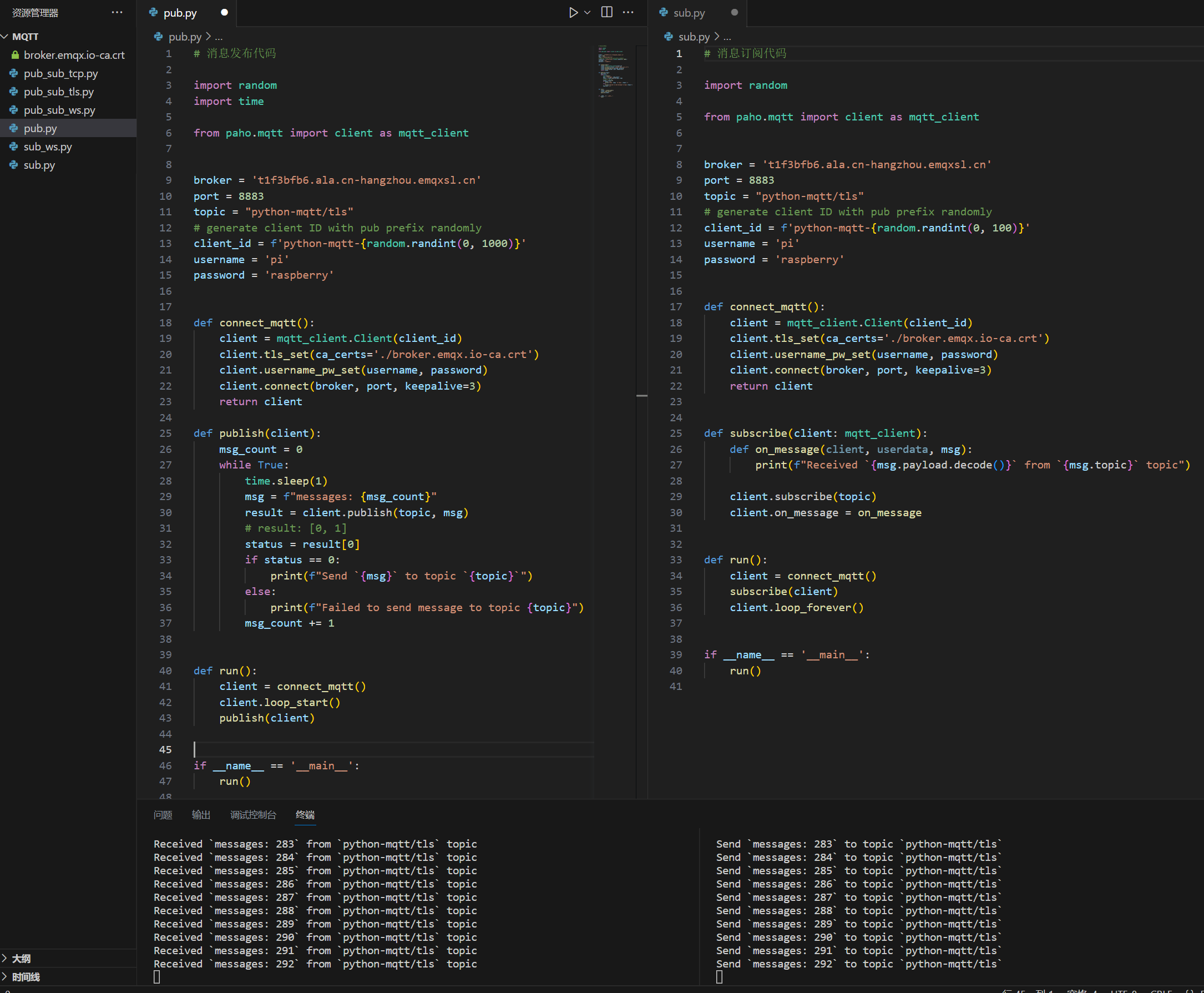Click pub.py breadcrumb in left editor
Viewport: 1204px width, 993px height.
(x=184, y=37)
